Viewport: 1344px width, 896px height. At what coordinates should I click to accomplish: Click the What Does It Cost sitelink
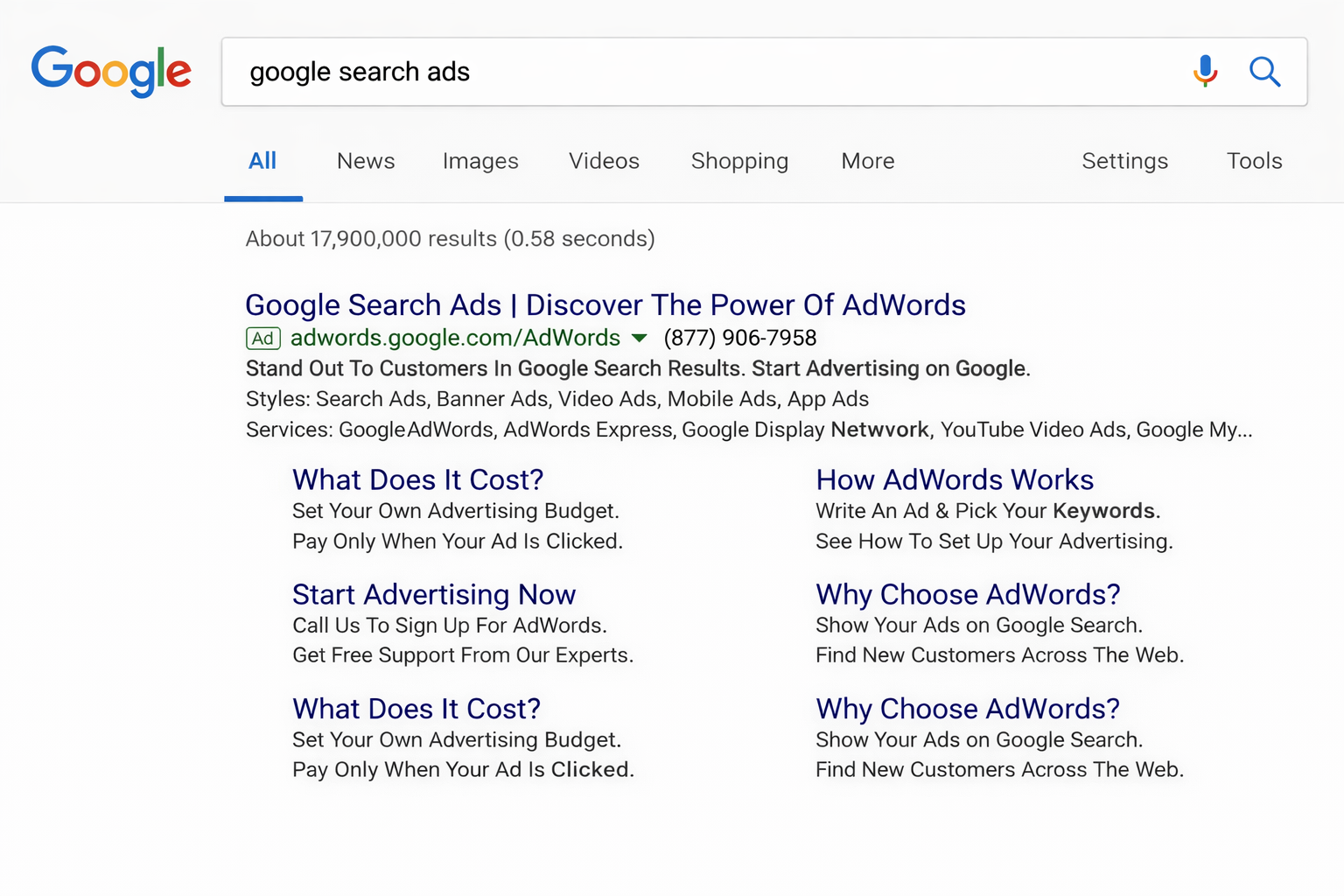coord(416,479)
